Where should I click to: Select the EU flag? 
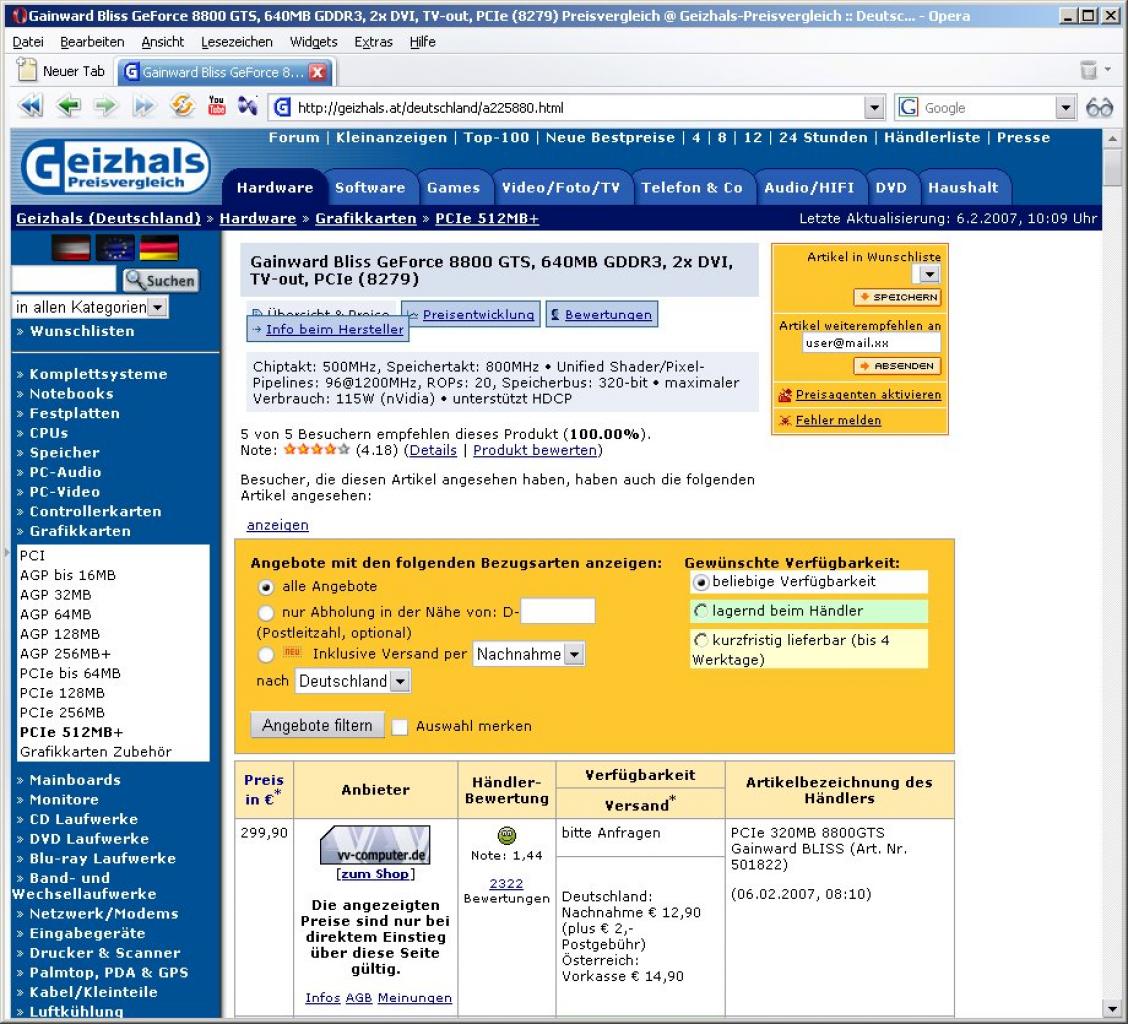(115, 248)
